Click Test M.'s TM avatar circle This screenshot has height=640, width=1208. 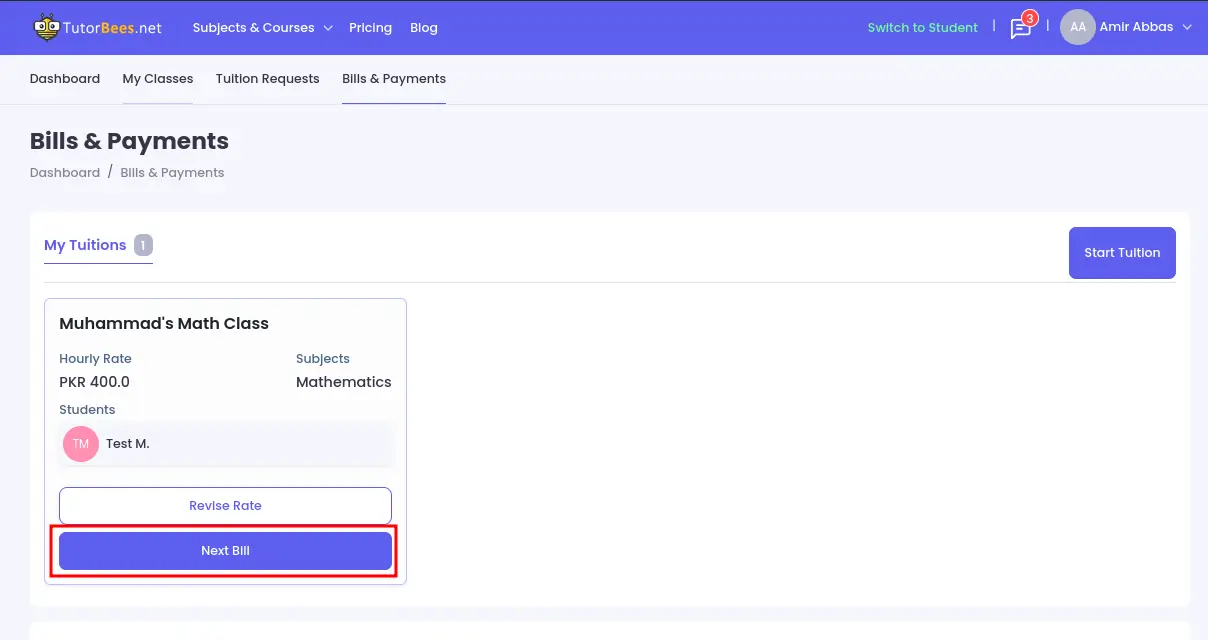coord(80,443)
